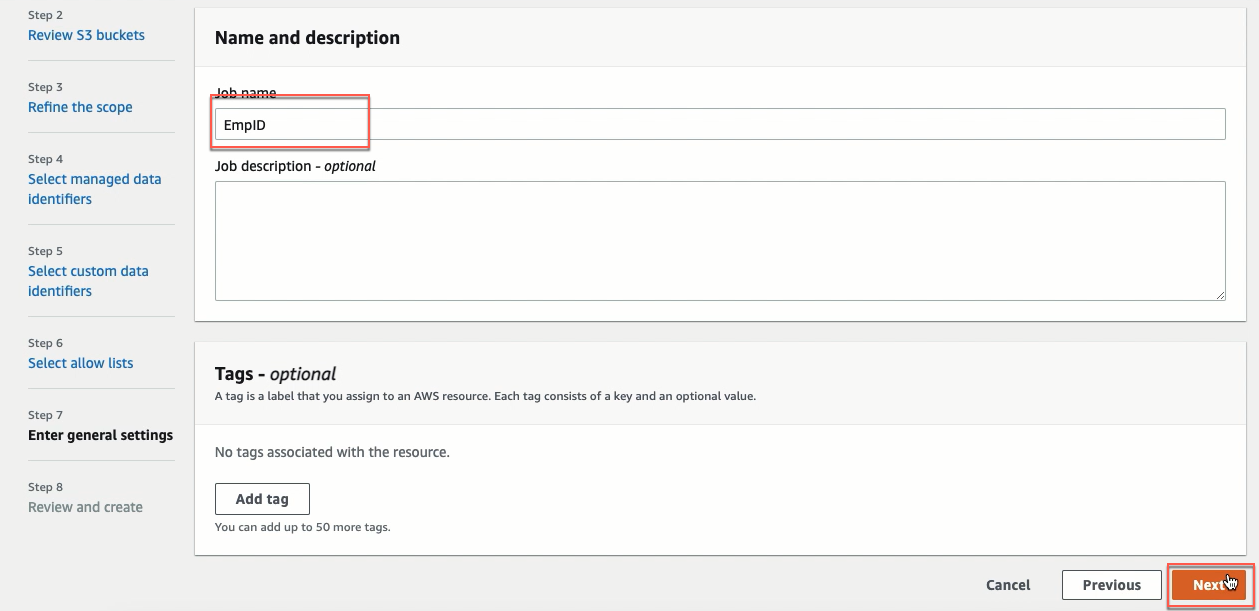Focus the Job description text area

(720, 240)
